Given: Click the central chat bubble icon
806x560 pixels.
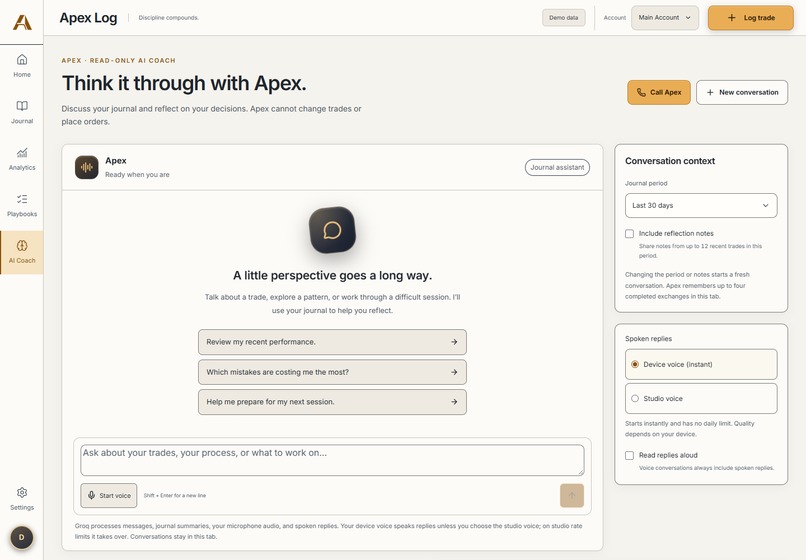Looking at the screenshot, I should [332, 230].
